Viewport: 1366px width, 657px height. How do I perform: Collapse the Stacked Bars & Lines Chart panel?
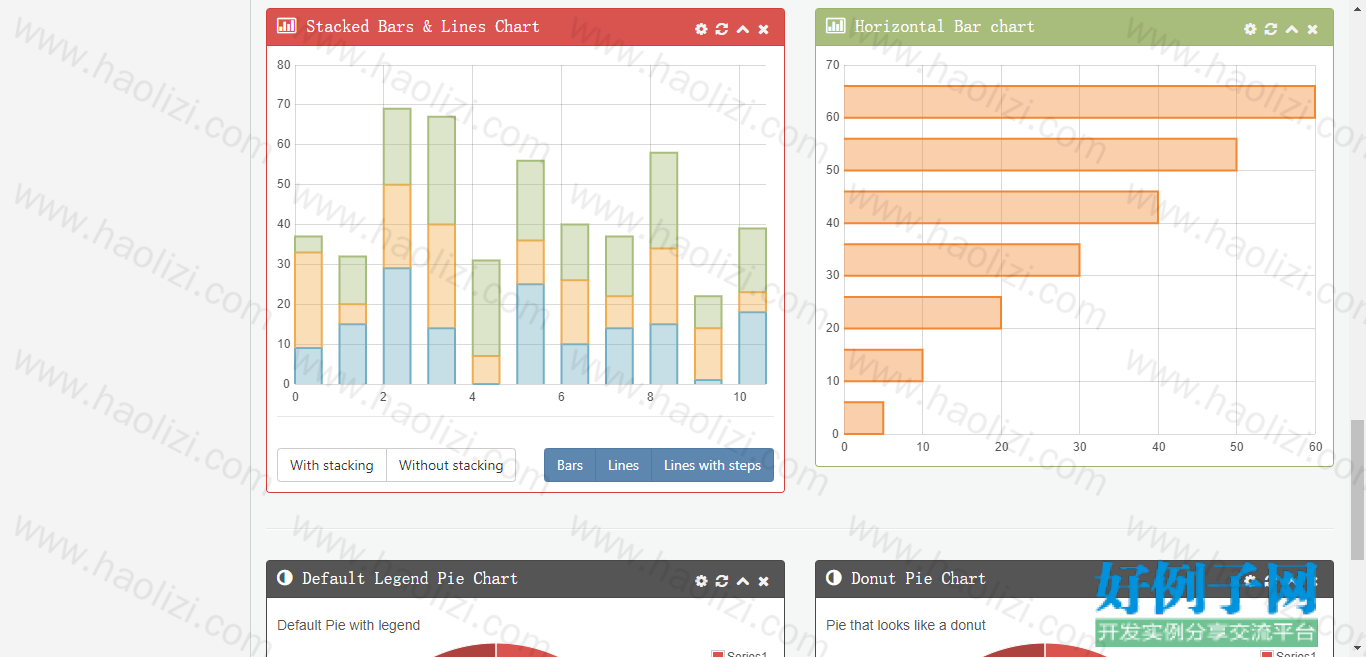(x=743, y=29)
